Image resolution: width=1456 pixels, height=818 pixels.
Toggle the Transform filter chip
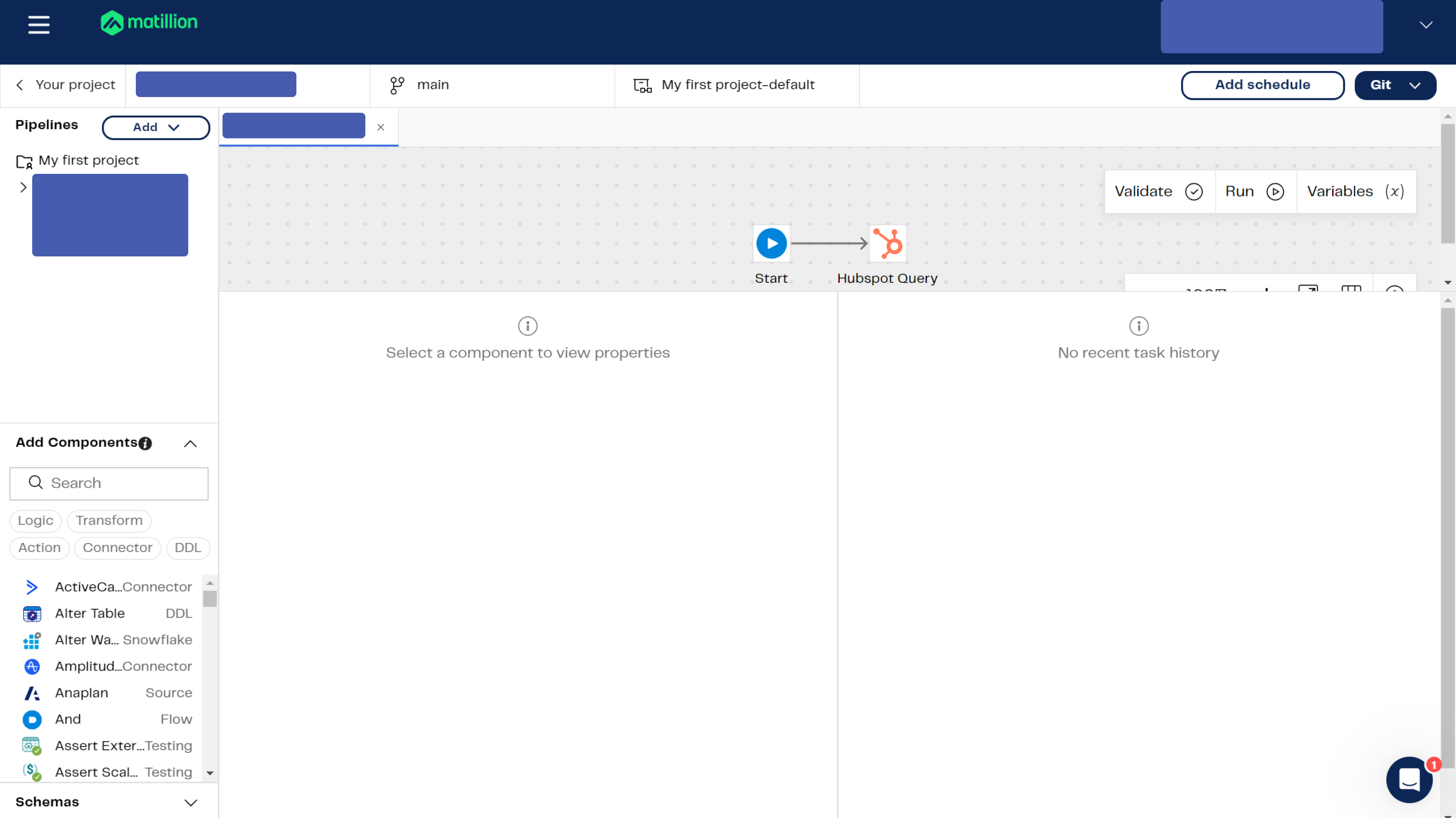coord(109,521)
